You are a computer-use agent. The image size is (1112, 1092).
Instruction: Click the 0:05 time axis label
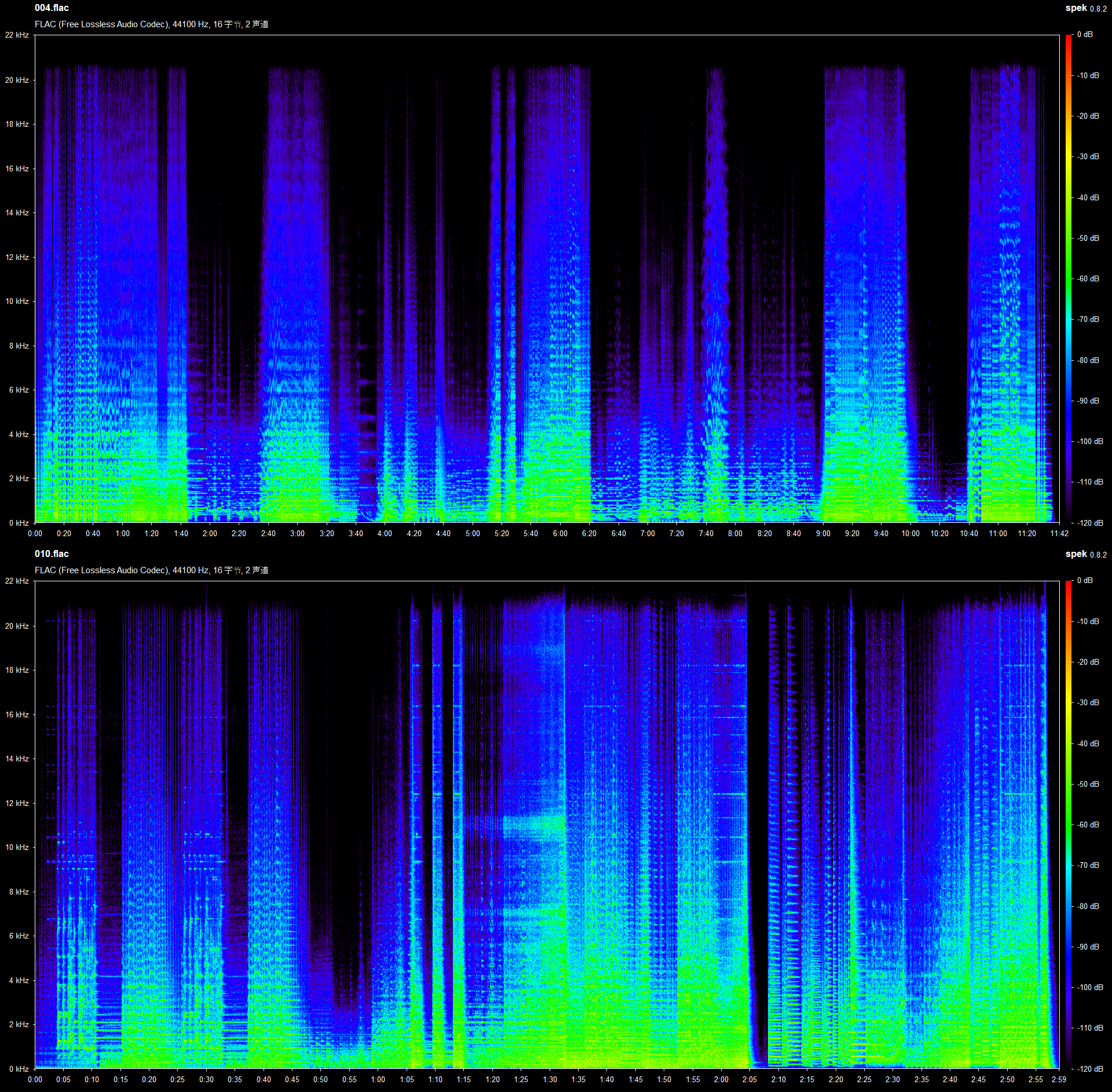click(x=63, y=1079)
